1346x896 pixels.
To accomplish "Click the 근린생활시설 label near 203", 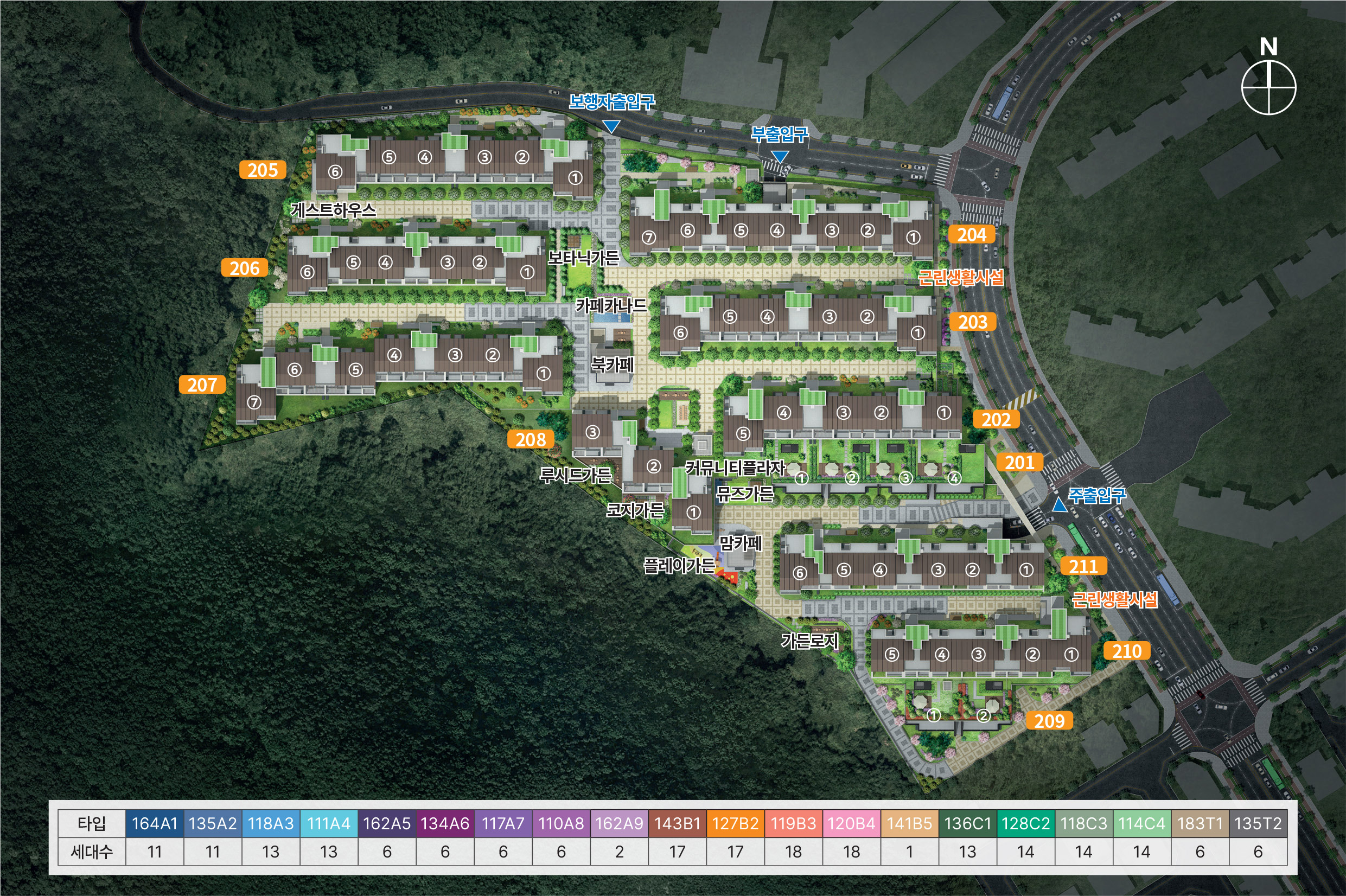I will (x=960, y=278).
